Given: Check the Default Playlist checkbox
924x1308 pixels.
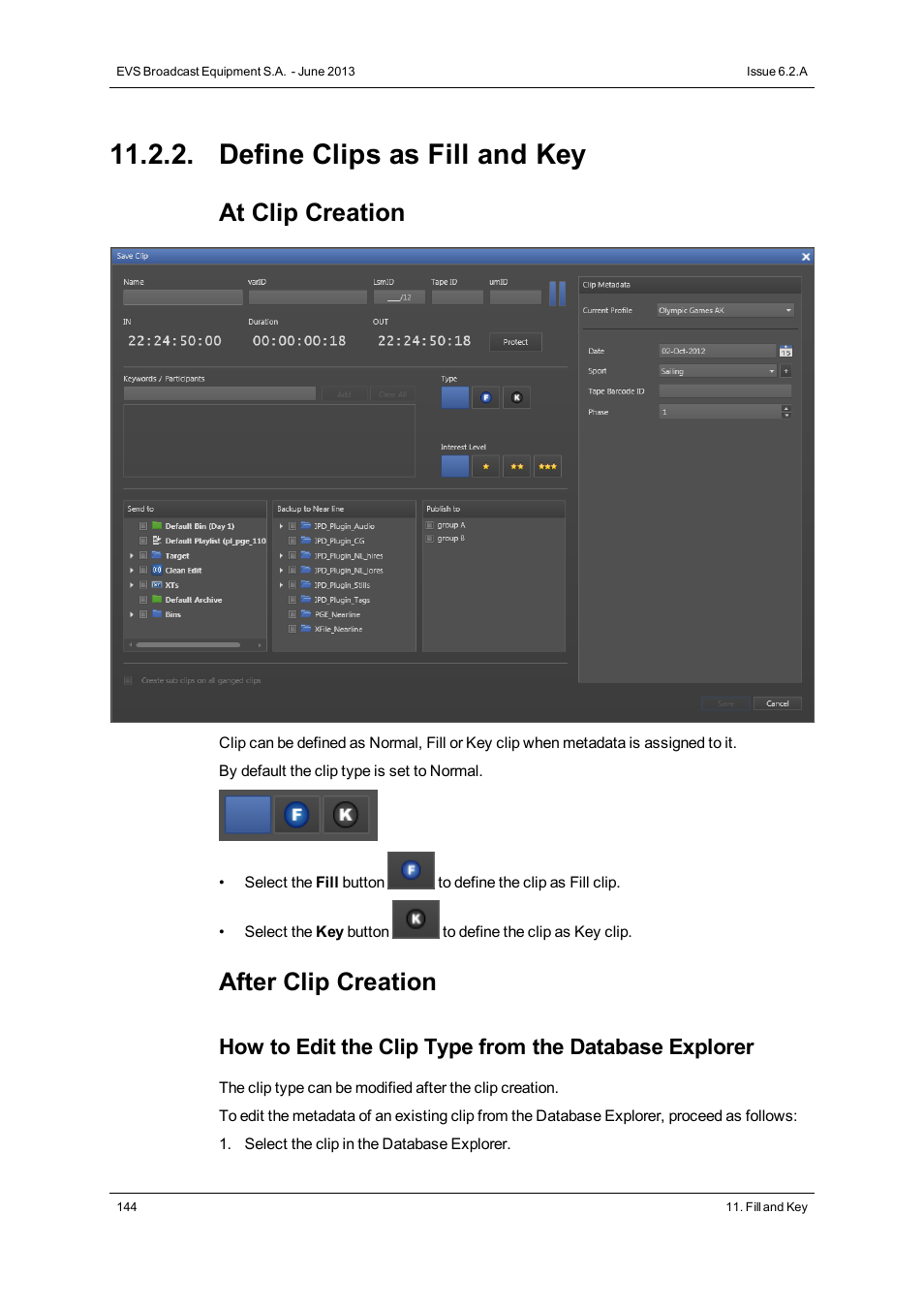Looking at the screenshot, I should [x=143, y=541].
